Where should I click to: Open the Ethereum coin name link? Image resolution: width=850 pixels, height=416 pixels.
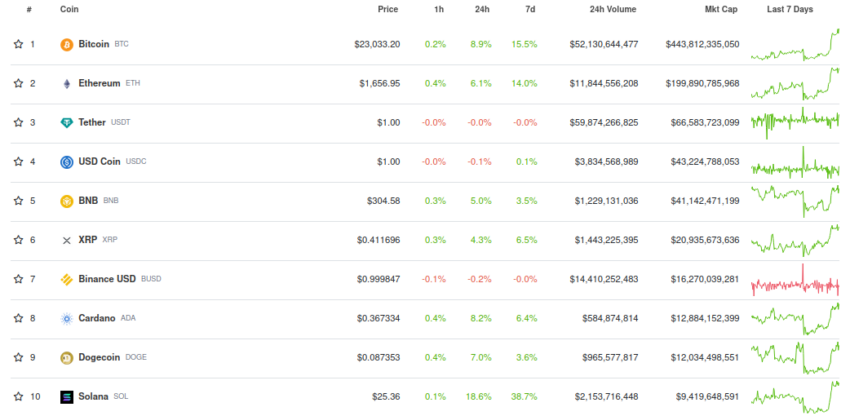pyautogui.click(x=99, y=84)
